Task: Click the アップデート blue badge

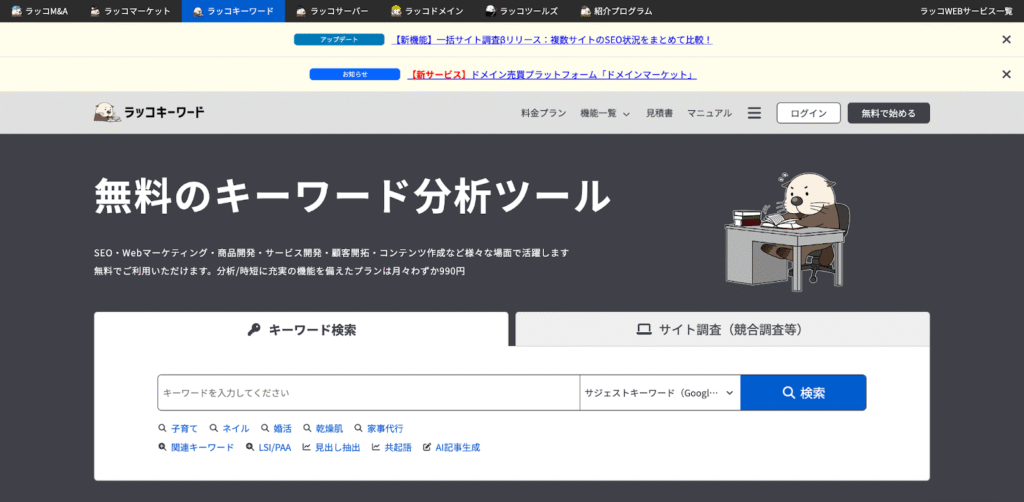Action: point(339,40)
